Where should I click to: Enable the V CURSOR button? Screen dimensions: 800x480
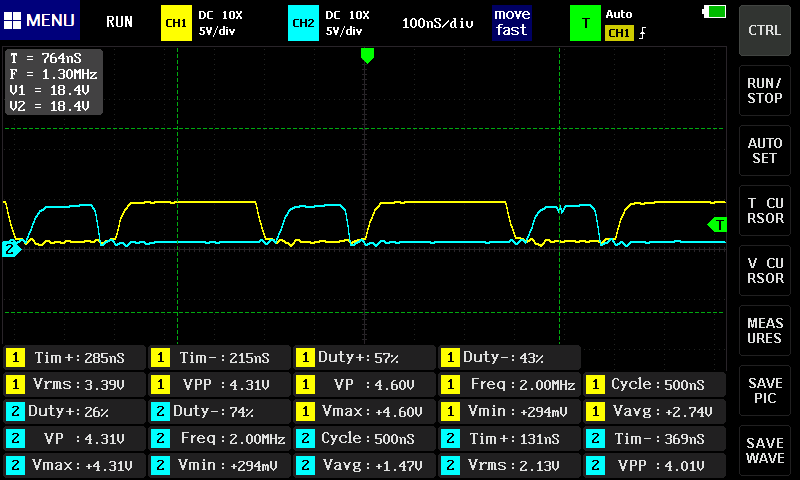(764, 270)
